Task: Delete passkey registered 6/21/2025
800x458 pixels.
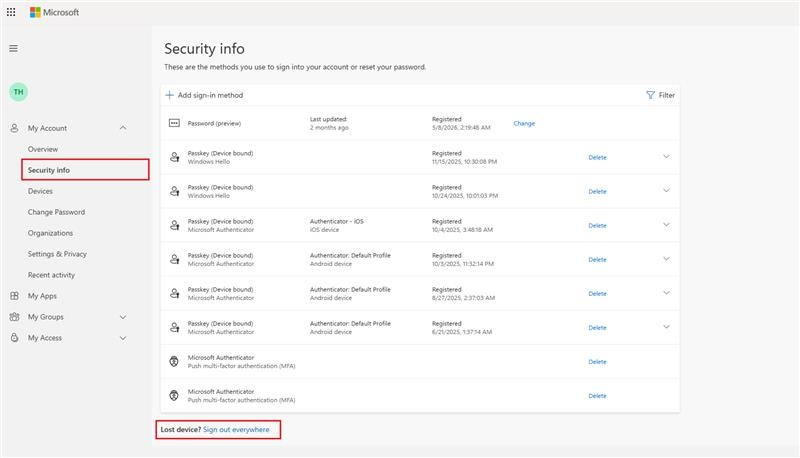Action: click(x=597, y=328)
